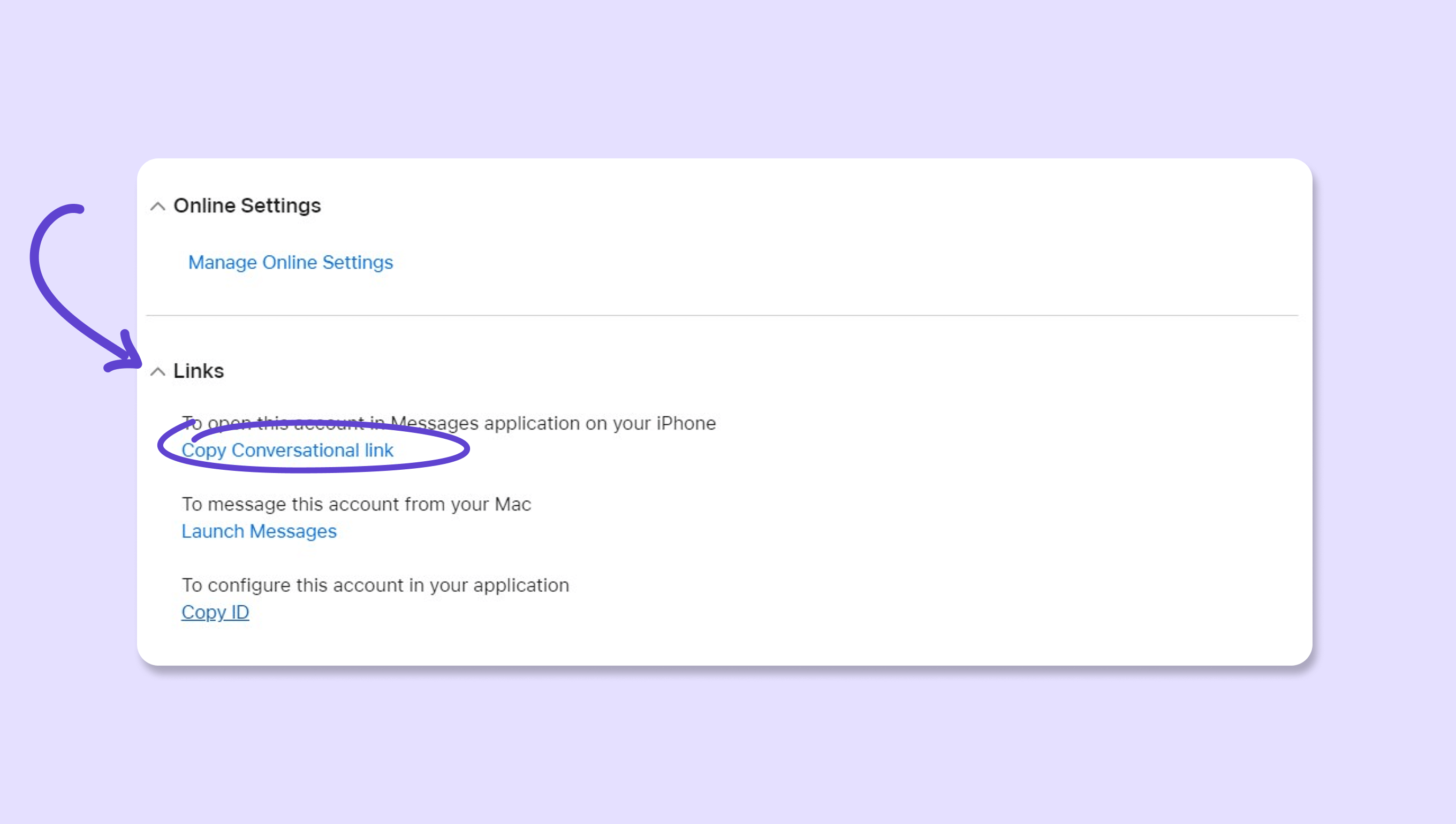This screenshot has width=1456, height=824.
Task: Click the horizontal divider between sections
Action: click(x=722, y=315)
